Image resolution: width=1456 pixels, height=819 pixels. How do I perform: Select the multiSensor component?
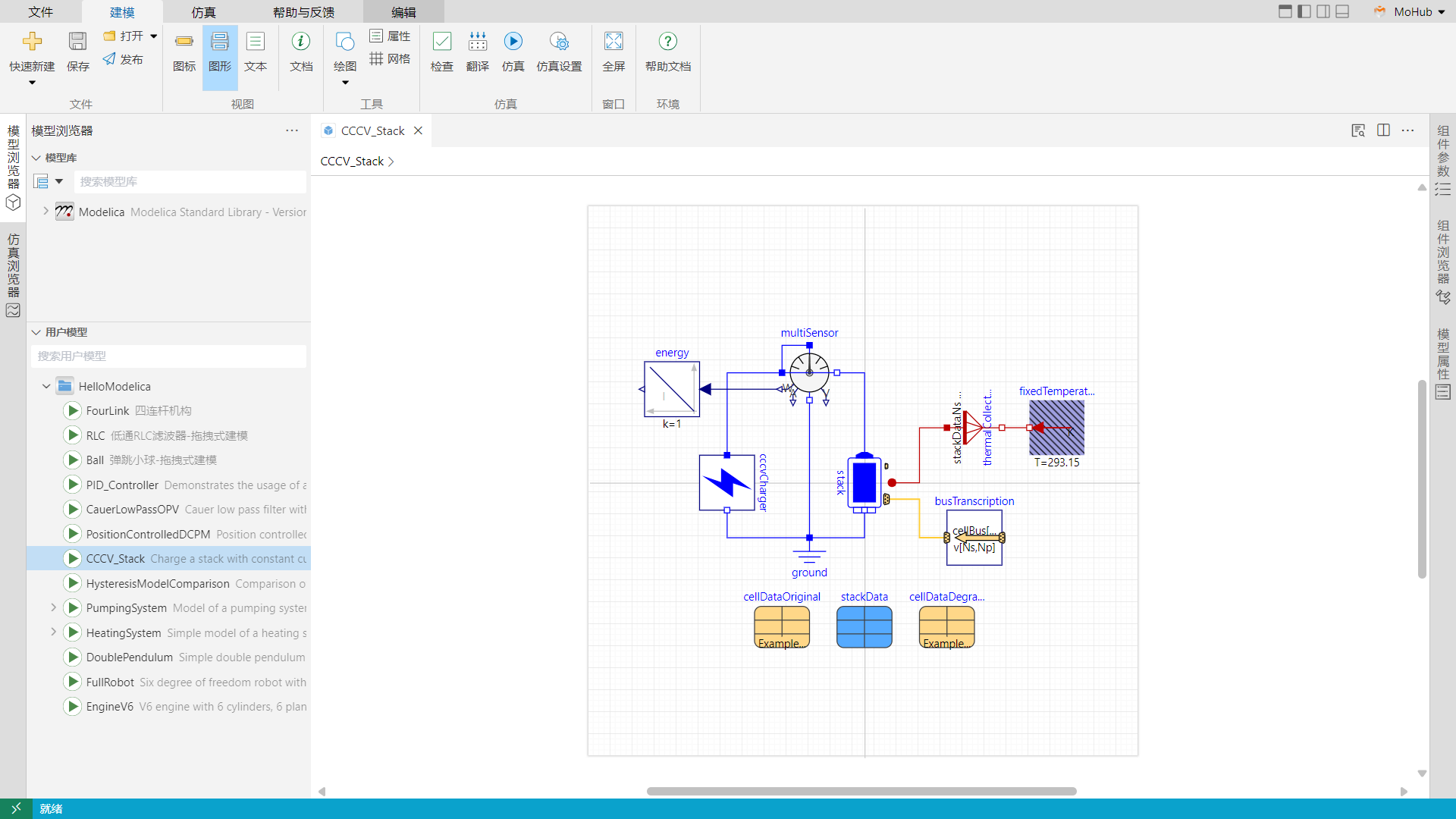[809, 372]
